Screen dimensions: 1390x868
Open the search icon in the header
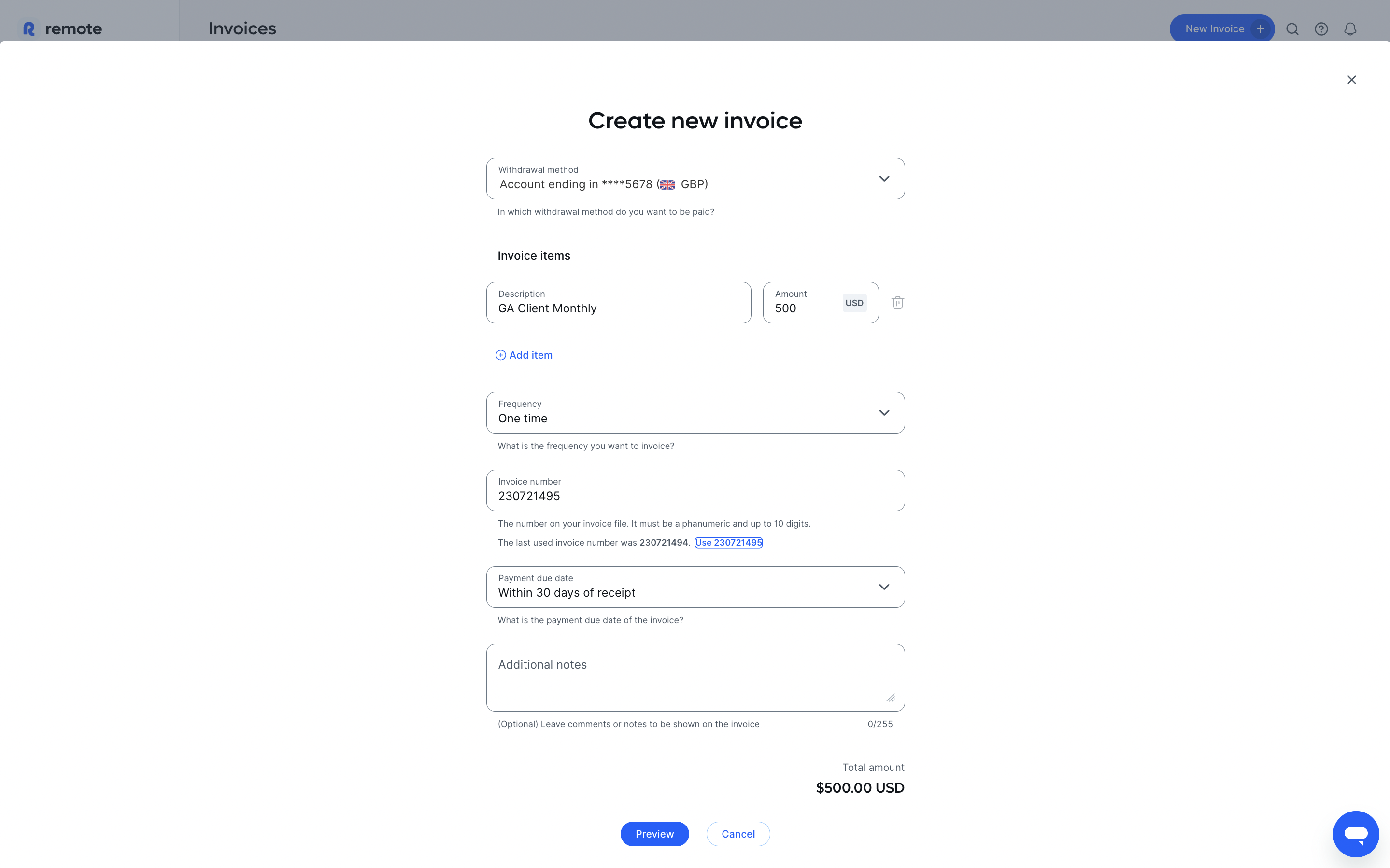click(x=1292, y=28)
